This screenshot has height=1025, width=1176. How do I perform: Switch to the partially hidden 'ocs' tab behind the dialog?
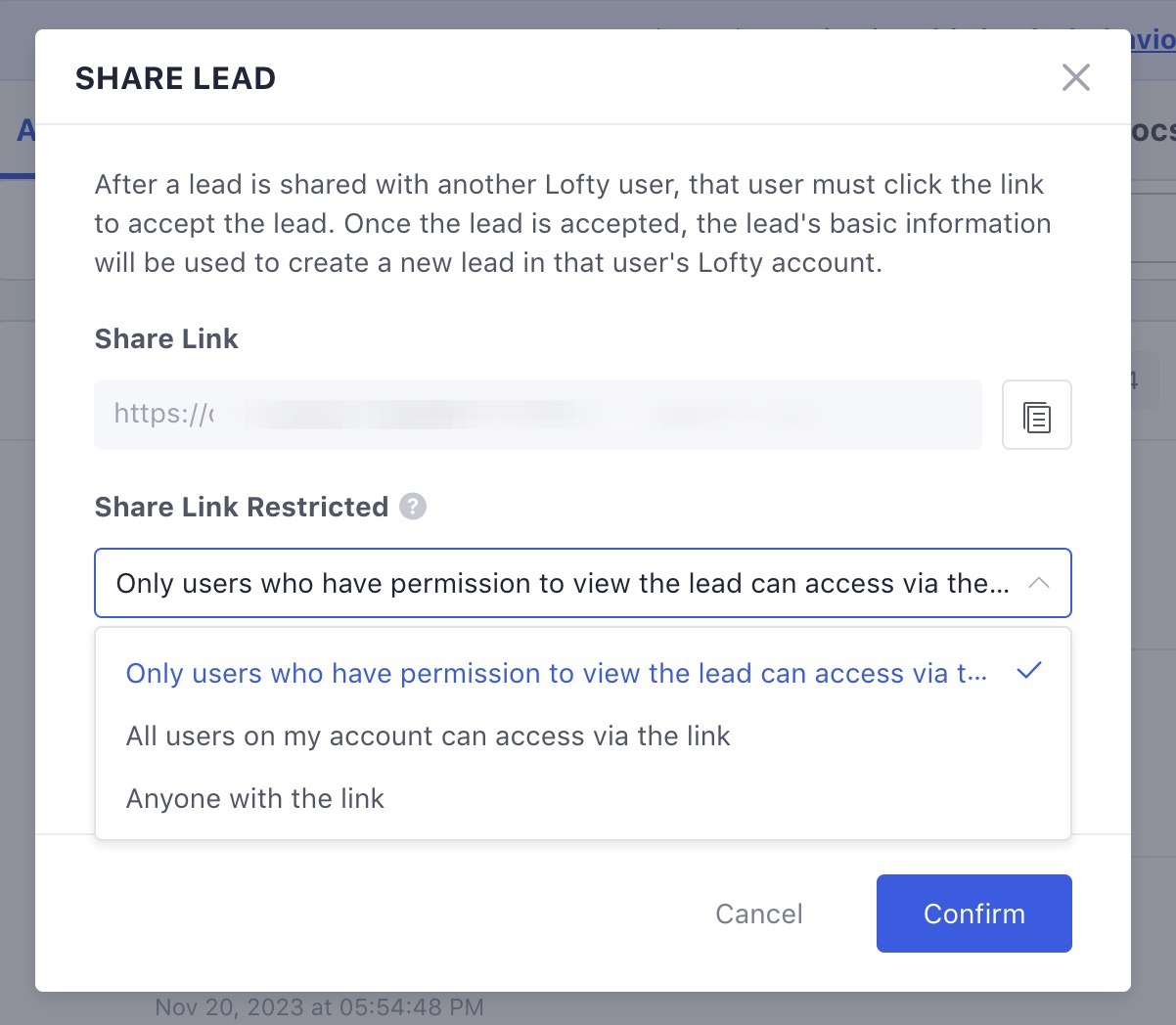(1153, 130)
